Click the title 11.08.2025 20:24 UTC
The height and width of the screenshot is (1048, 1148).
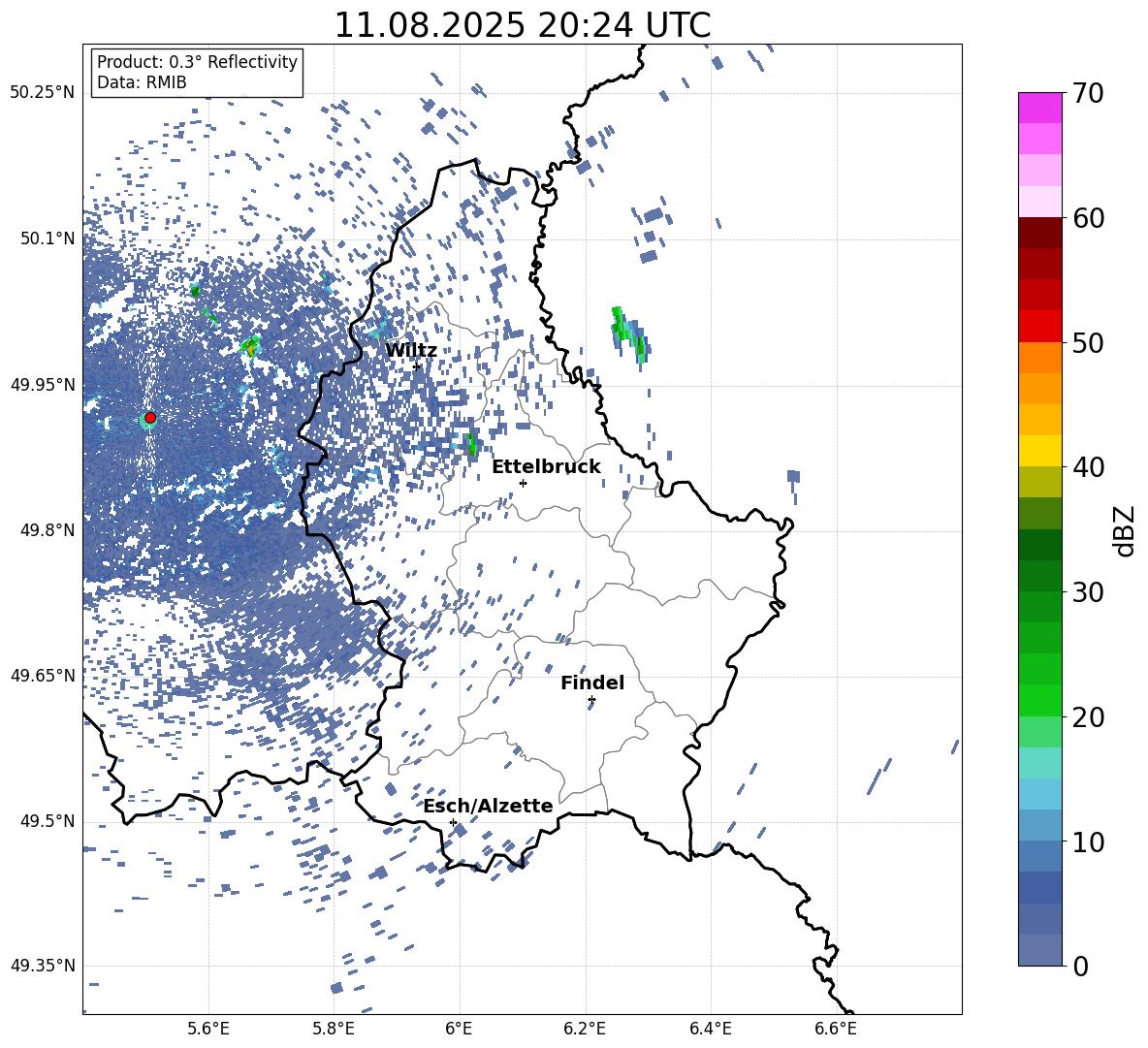pyautogui.click(x=522, y=25)
